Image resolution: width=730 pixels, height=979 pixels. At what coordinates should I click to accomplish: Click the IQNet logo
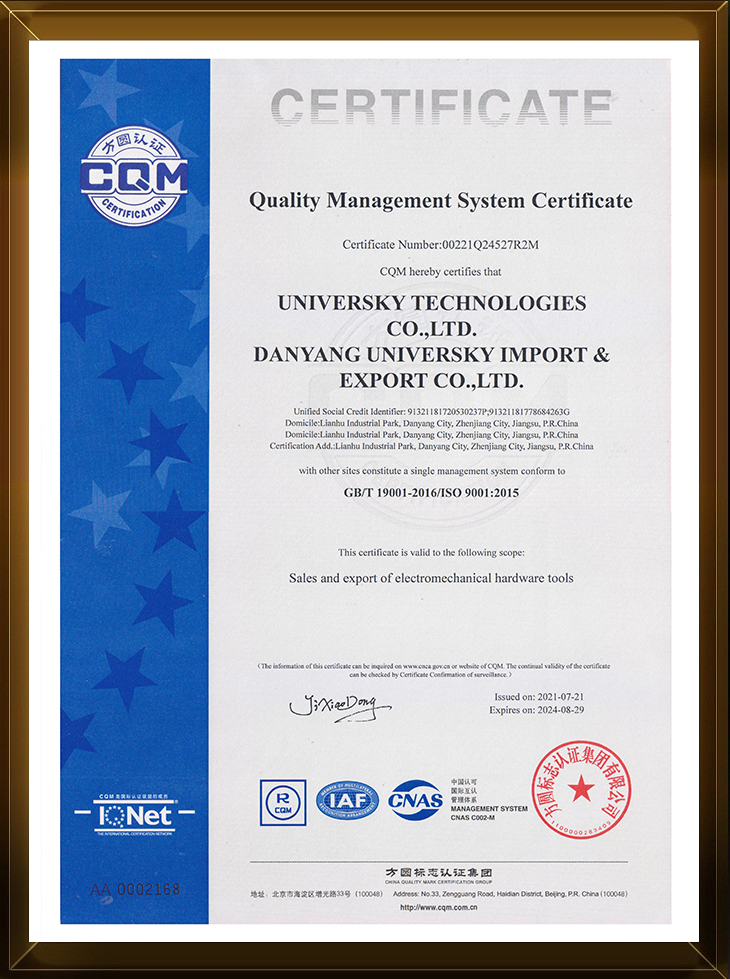click(x=134, y=815)
